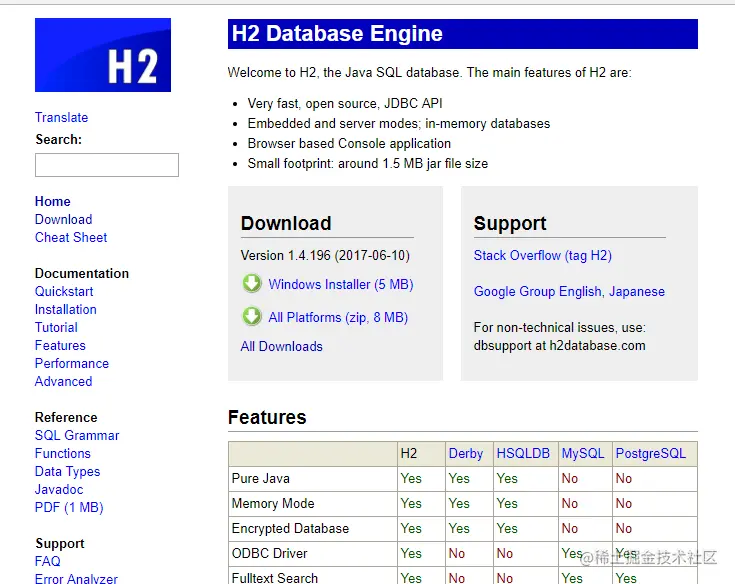Click the Version 1.4.196 (2017-06-10) text

tap(325, 255)
